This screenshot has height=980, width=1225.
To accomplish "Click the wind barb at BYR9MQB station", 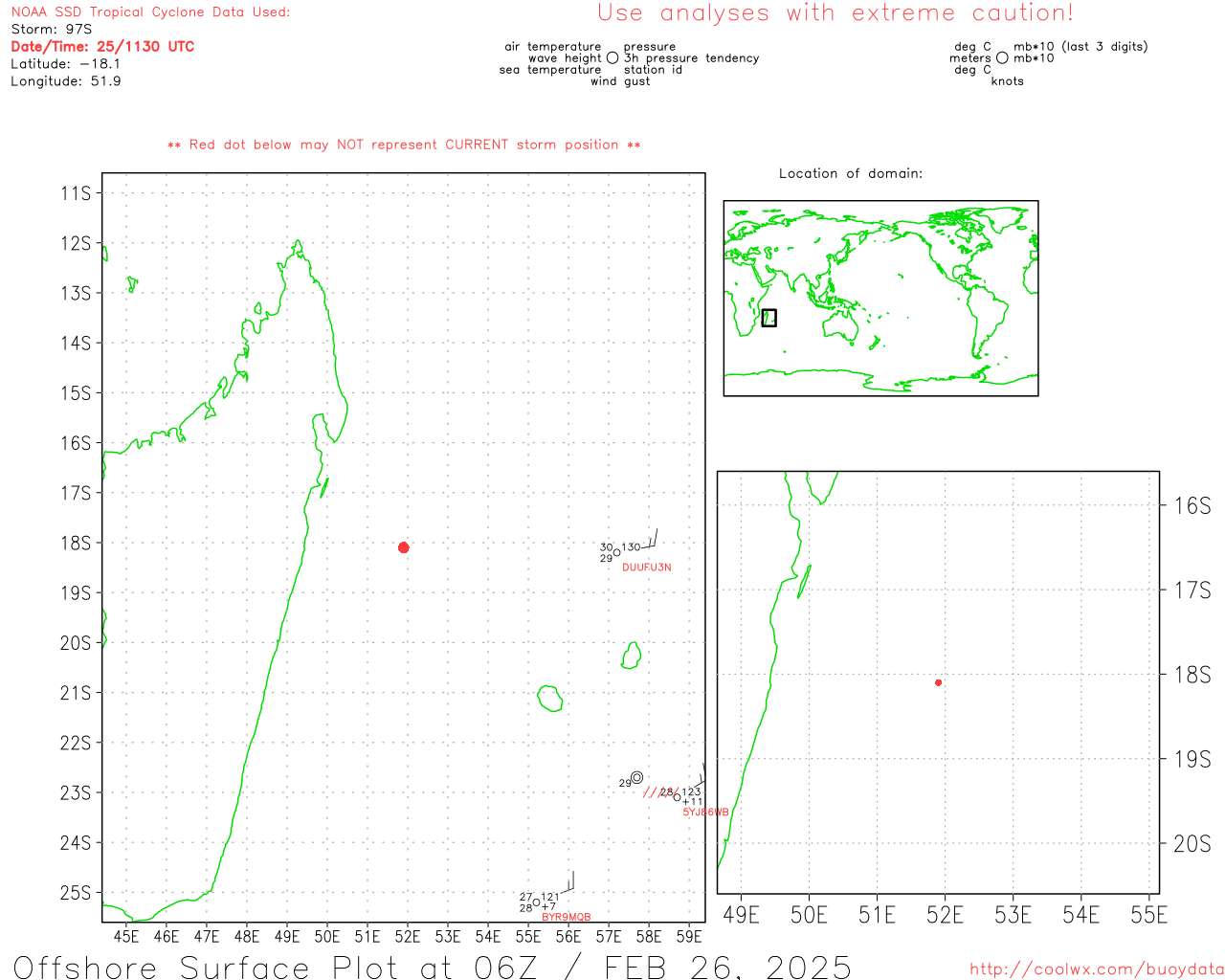I will tap(565, 882).
